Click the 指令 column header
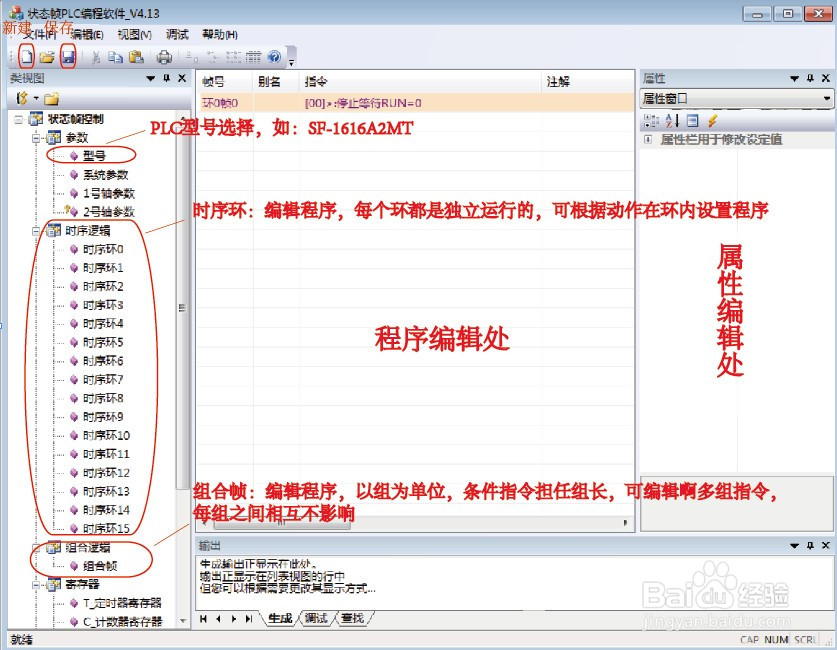837x650 pixels. pyautogui.click(x=420, y=82)
